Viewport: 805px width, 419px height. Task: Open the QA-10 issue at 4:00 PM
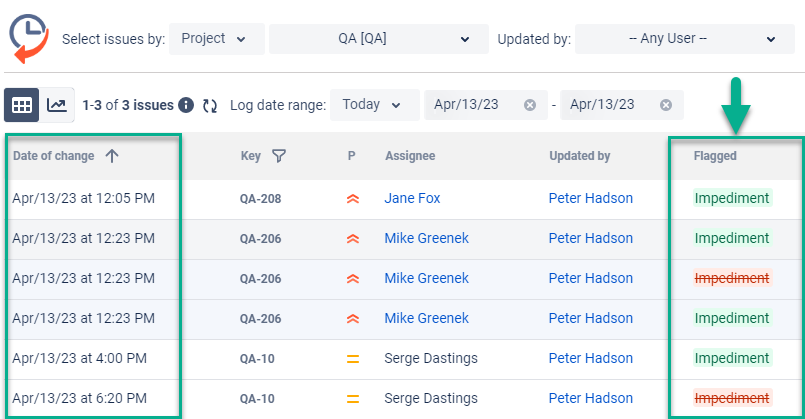coord(258,358)
